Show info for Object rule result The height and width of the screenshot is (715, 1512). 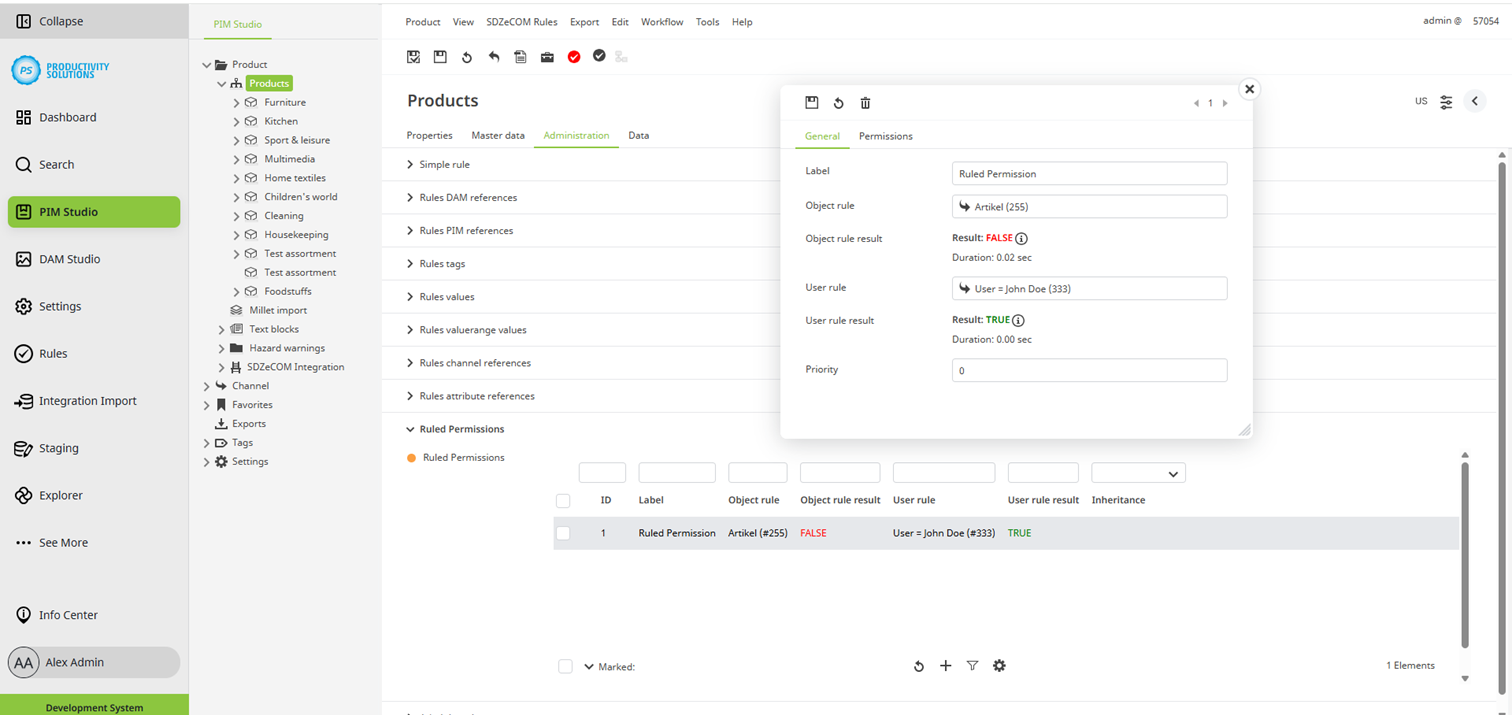(x=1021, y=239)
